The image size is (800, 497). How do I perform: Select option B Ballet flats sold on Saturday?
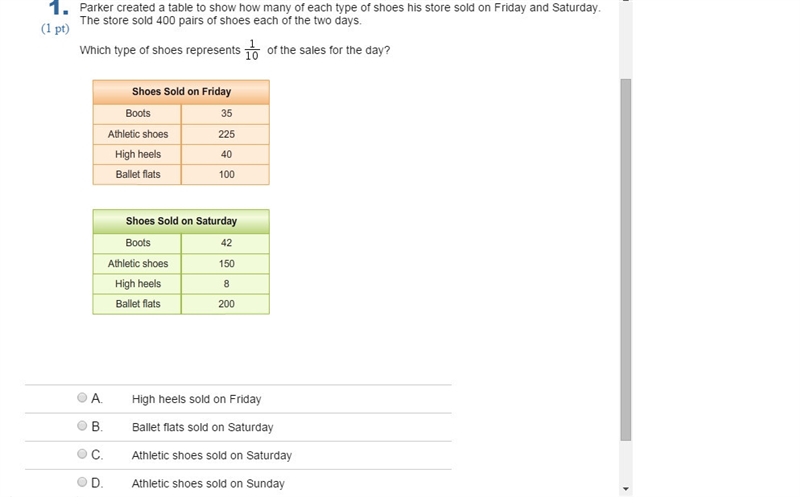tap(82, 426)
